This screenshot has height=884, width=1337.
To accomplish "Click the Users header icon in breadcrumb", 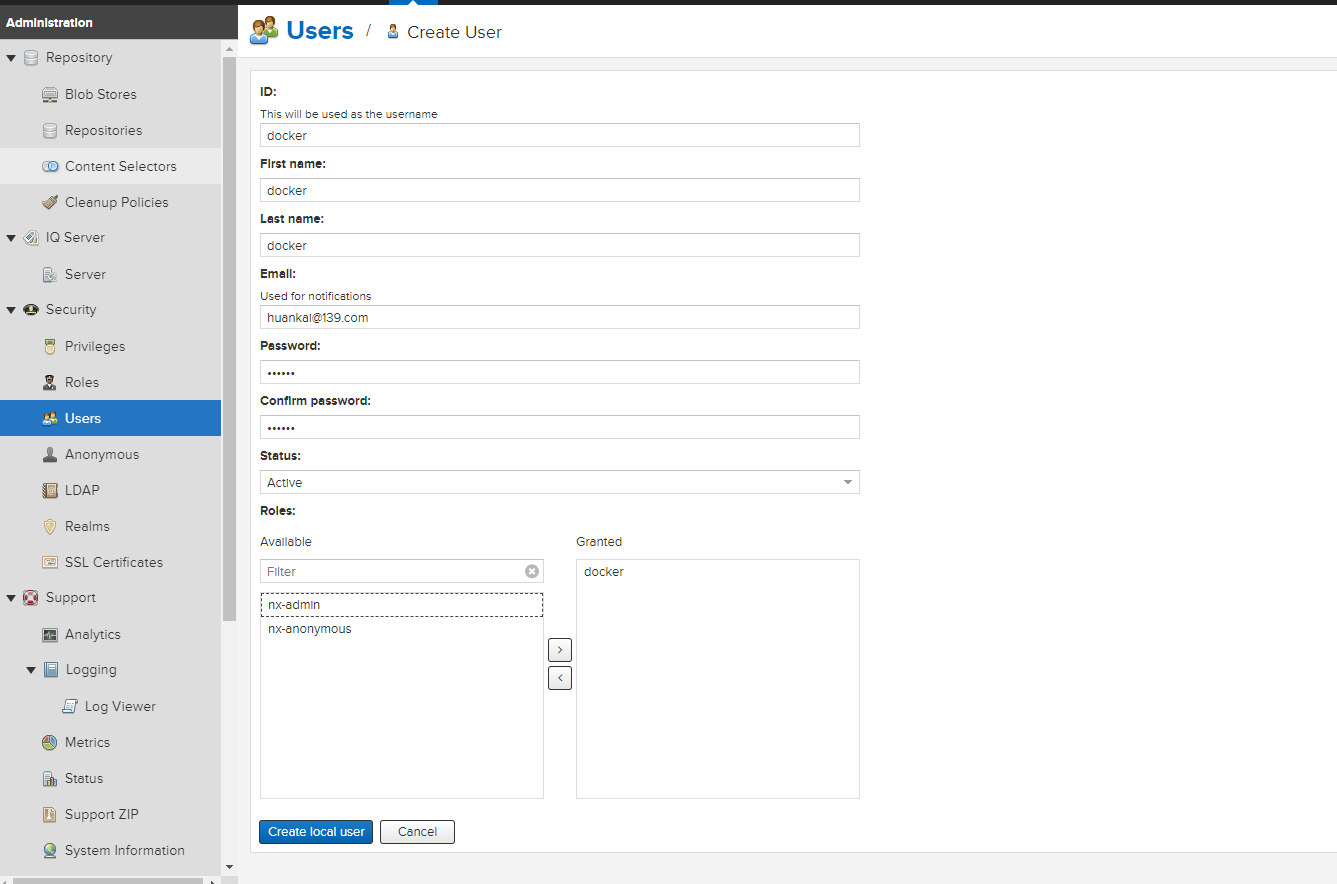I will tap(264, 30).
